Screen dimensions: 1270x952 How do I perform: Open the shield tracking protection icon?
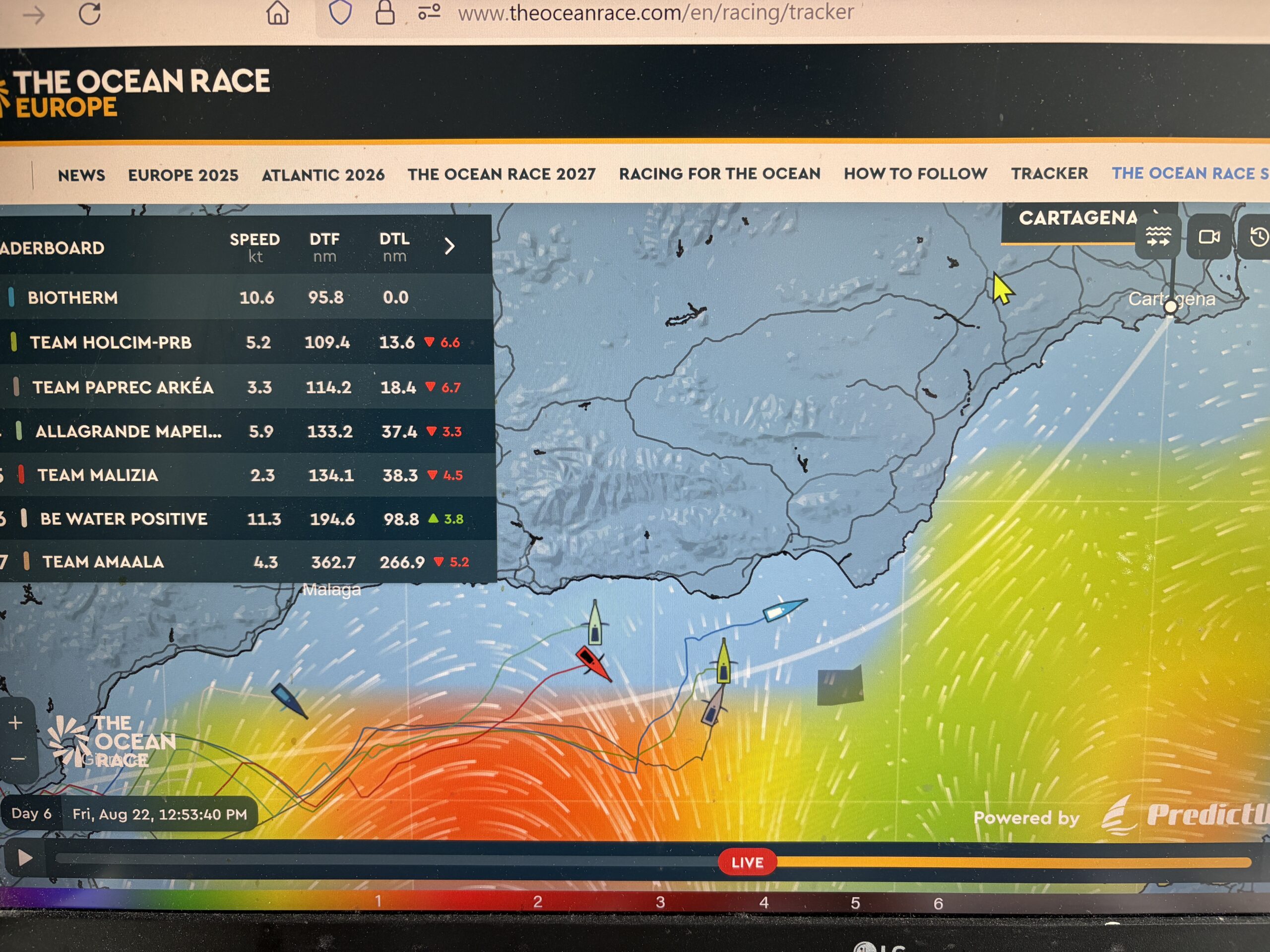click(340, 12)
